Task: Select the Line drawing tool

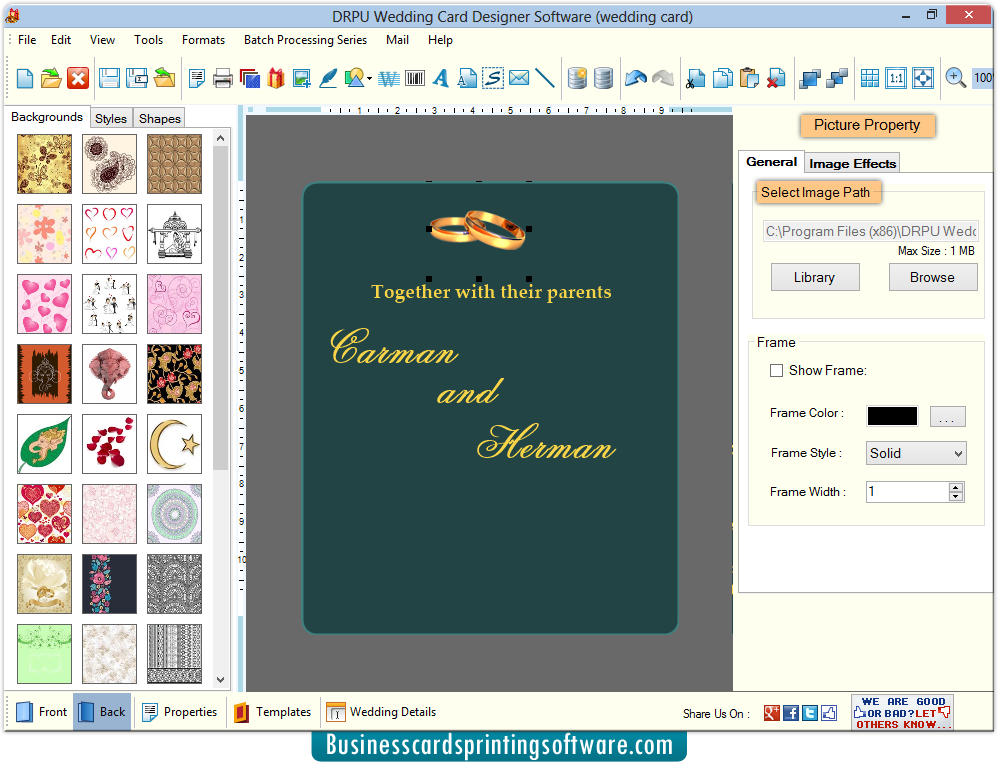Action: point(545,78)
